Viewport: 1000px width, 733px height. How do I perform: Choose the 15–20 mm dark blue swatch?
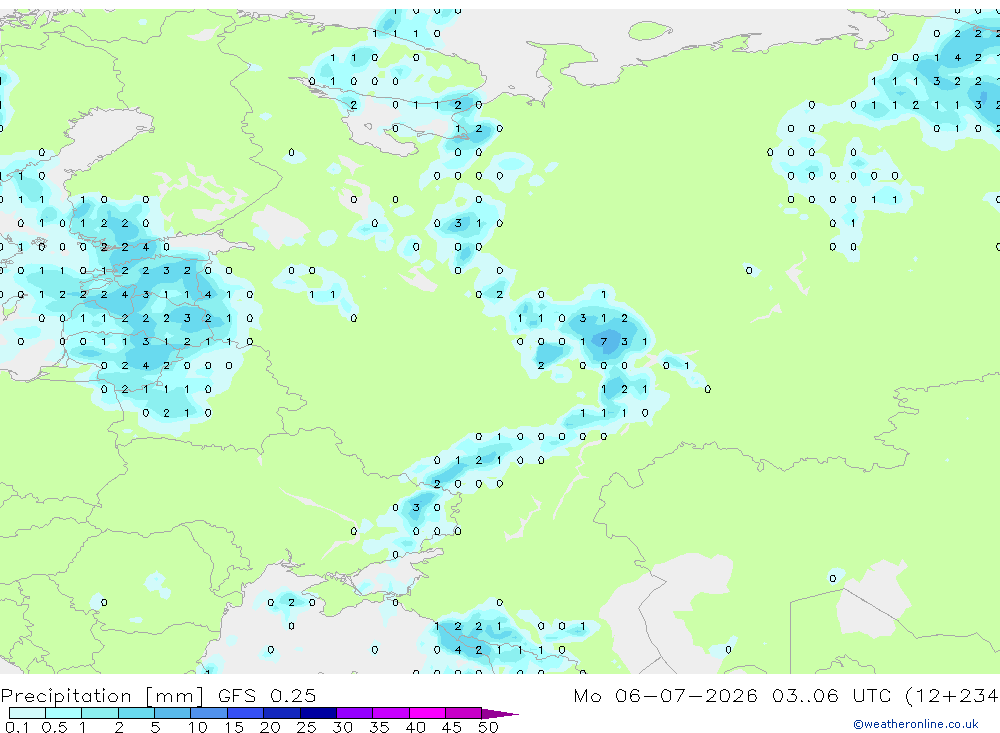tap(246, 713)
